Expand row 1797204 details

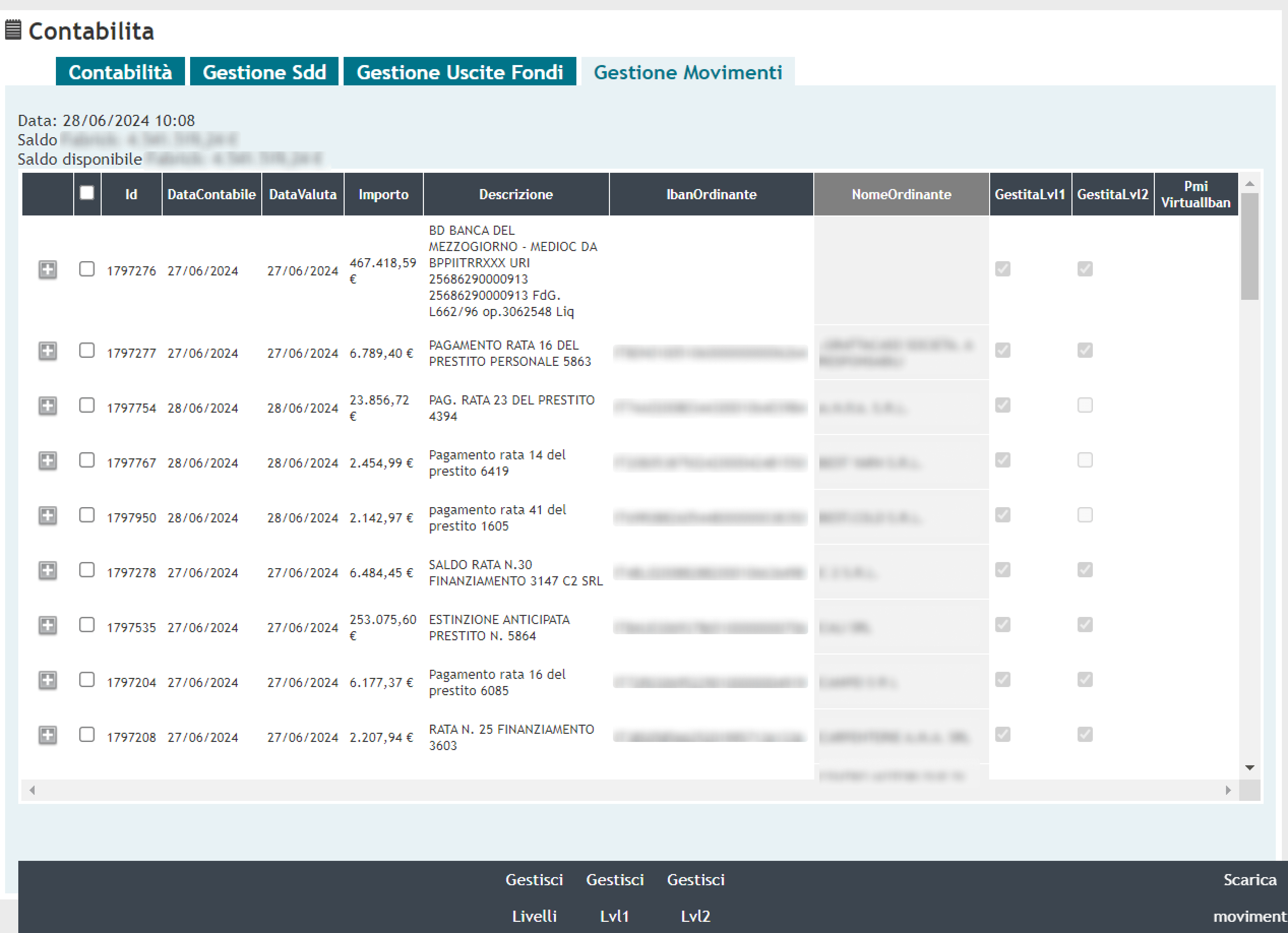click(x=48, y=680)
